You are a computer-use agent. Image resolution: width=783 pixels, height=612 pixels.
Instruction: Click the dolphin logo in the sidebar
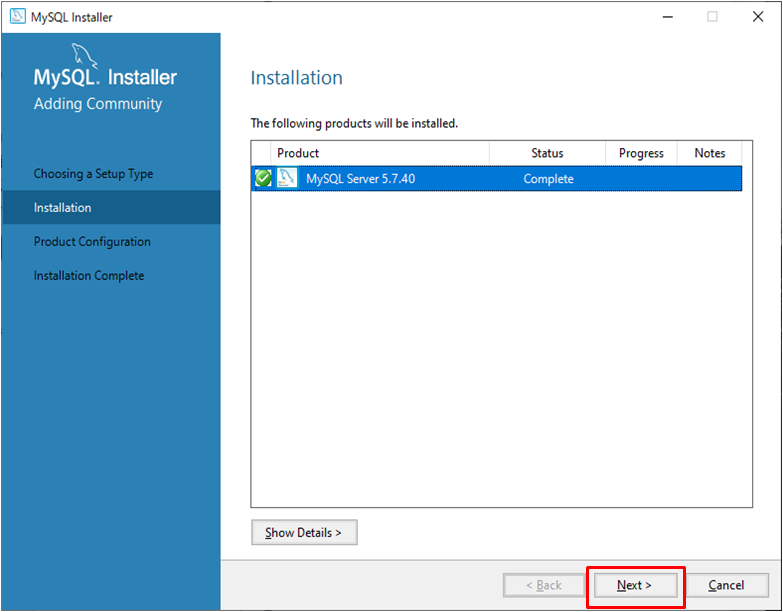tap(84, 56)
